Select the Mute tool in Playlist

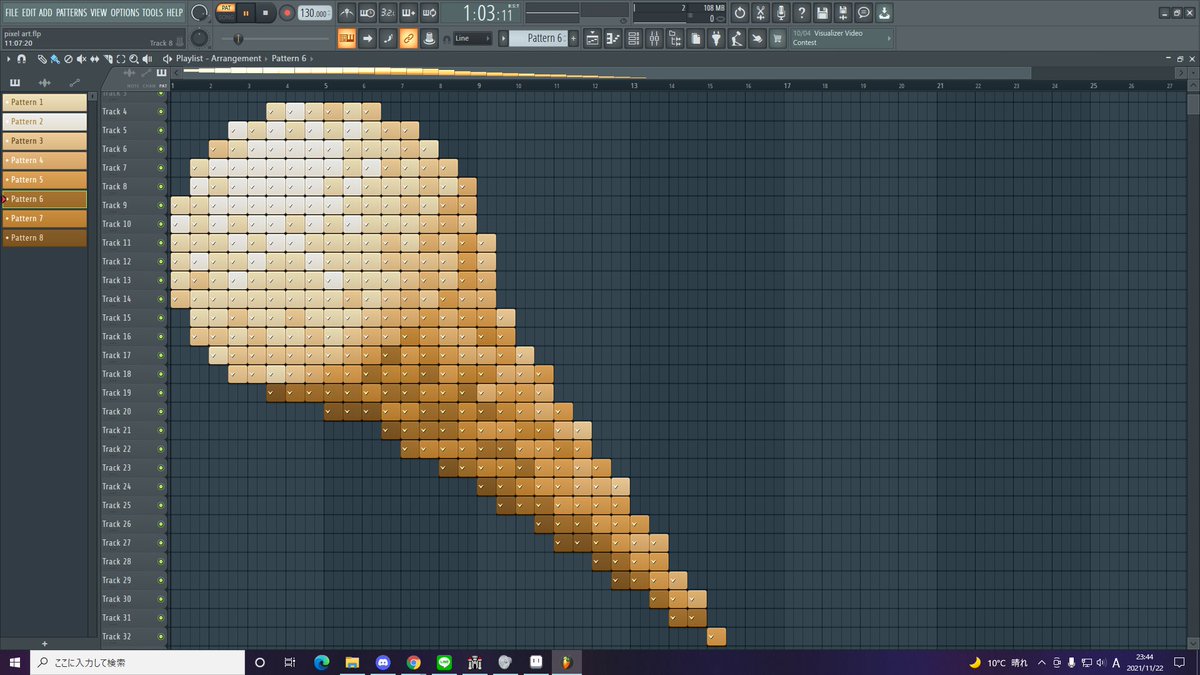82,59
